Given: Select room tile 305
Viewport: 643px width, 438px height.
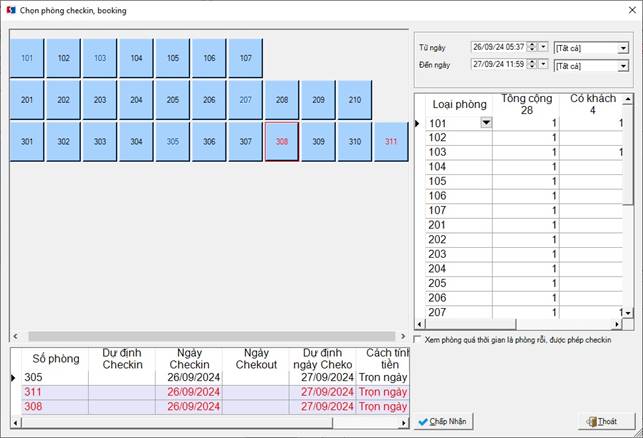Looking at the screenshot, I should point(173,141).
